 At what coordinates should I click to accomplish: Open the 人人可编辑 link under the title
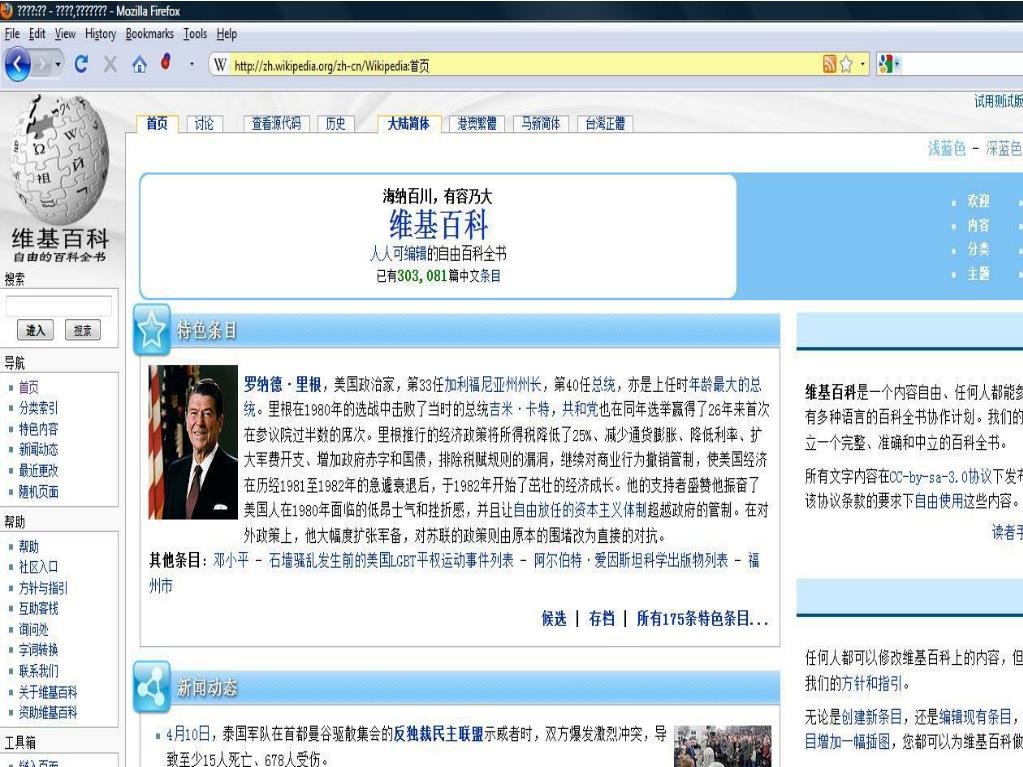pos(398,253)
